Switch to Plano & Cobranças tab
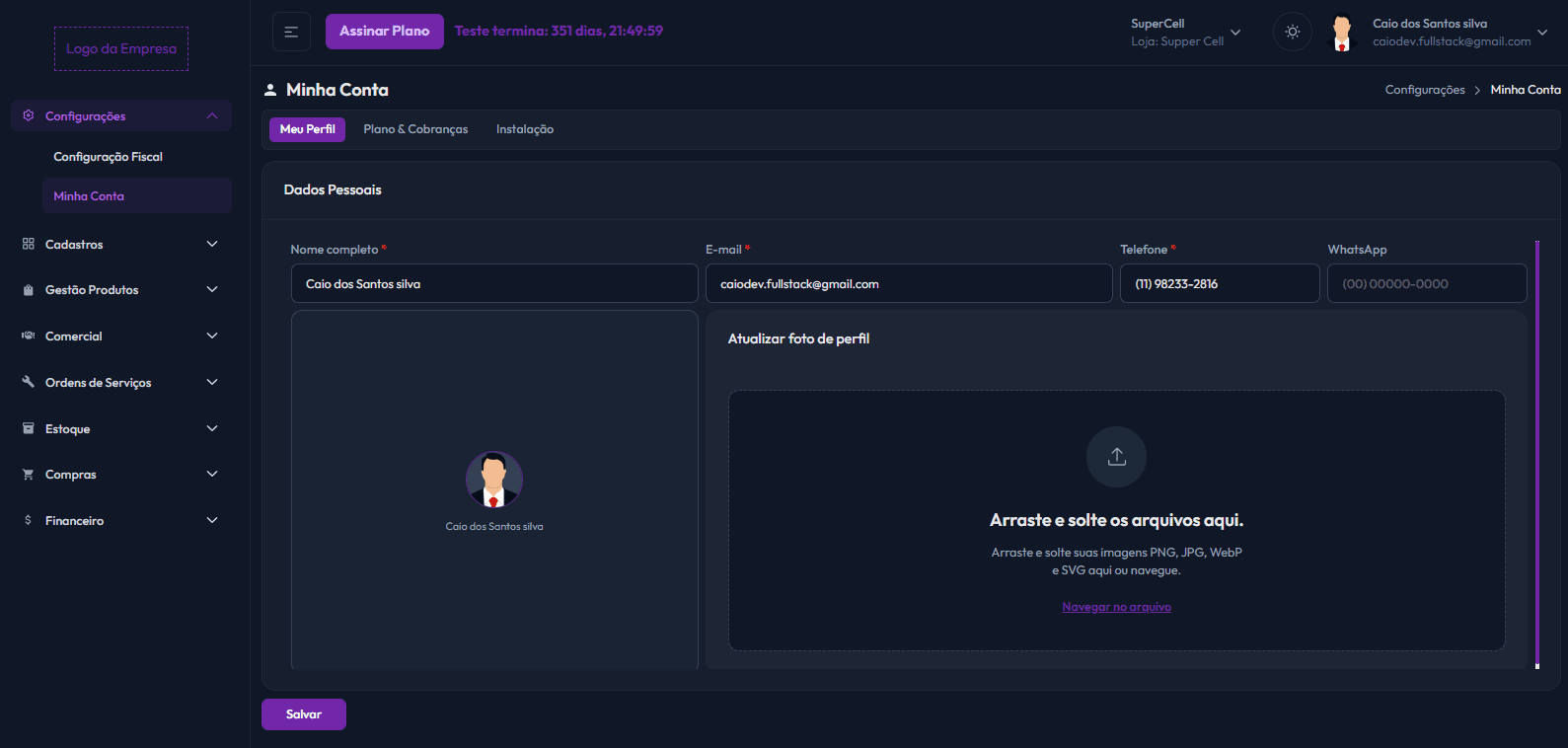 coord(415,129)
